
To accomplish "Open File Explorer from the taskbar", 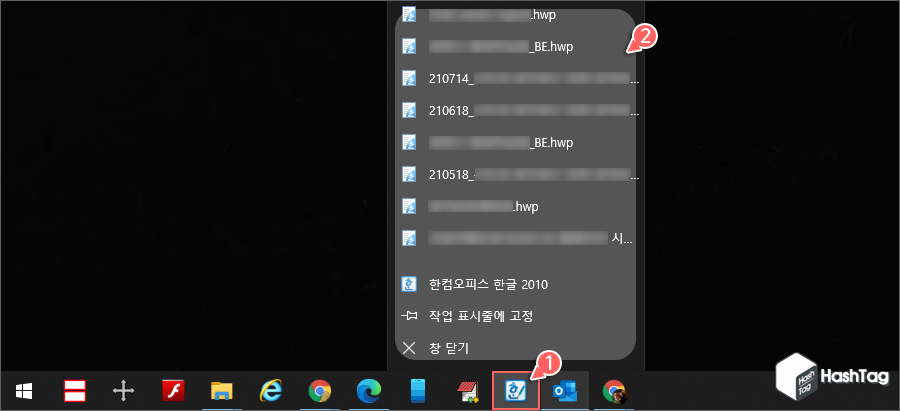I will 222,391.
